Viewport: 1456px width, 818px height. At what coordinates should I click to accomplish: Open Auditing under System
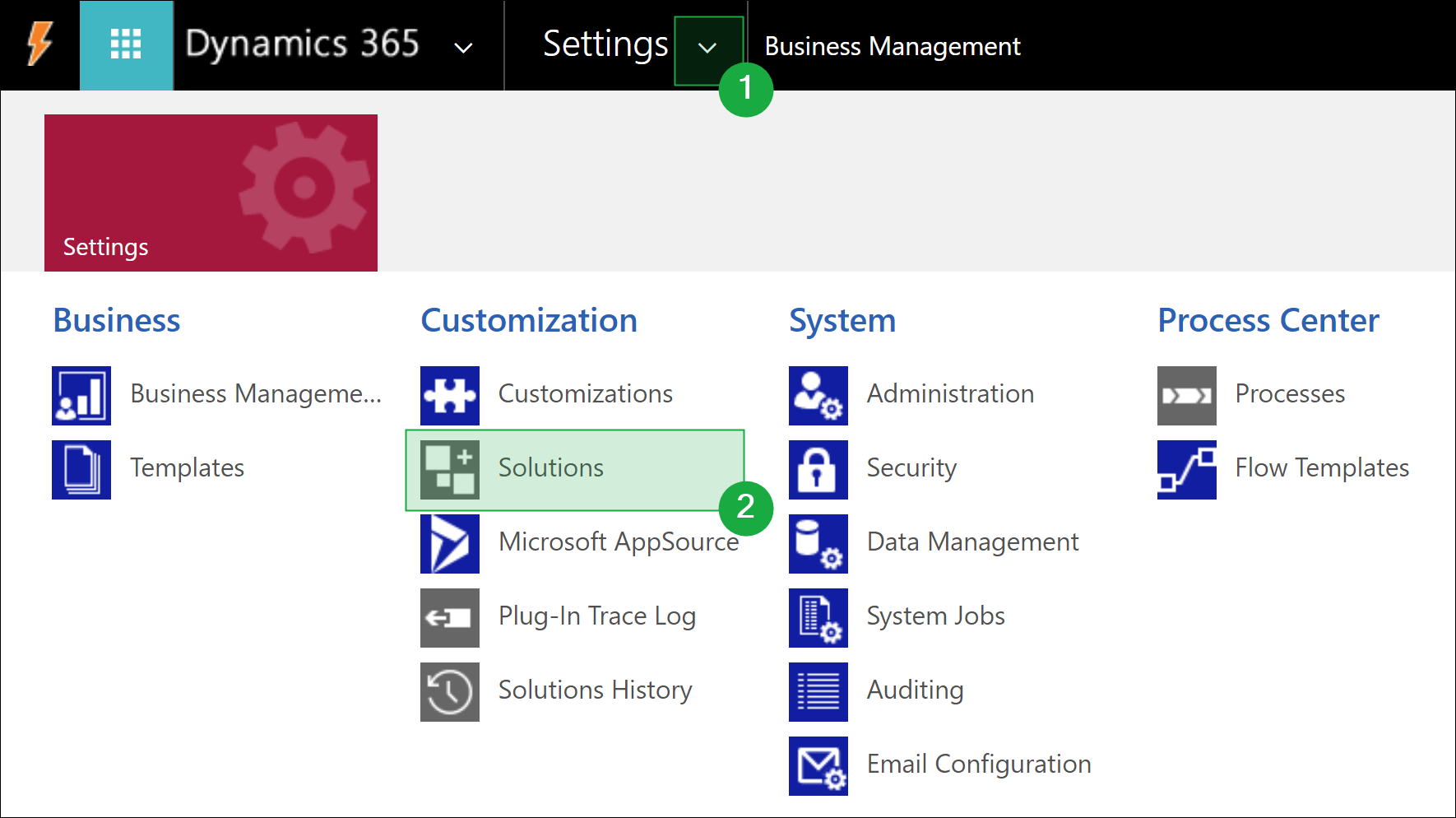[x=915, y=690]
